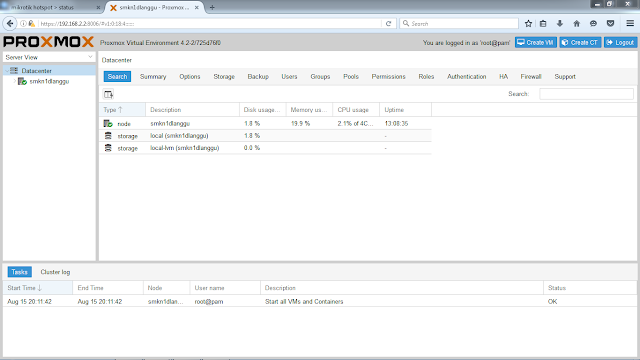Screen dimensions: 640x360
Task: Open the Pools tab
Action: (x=351, y=76)
